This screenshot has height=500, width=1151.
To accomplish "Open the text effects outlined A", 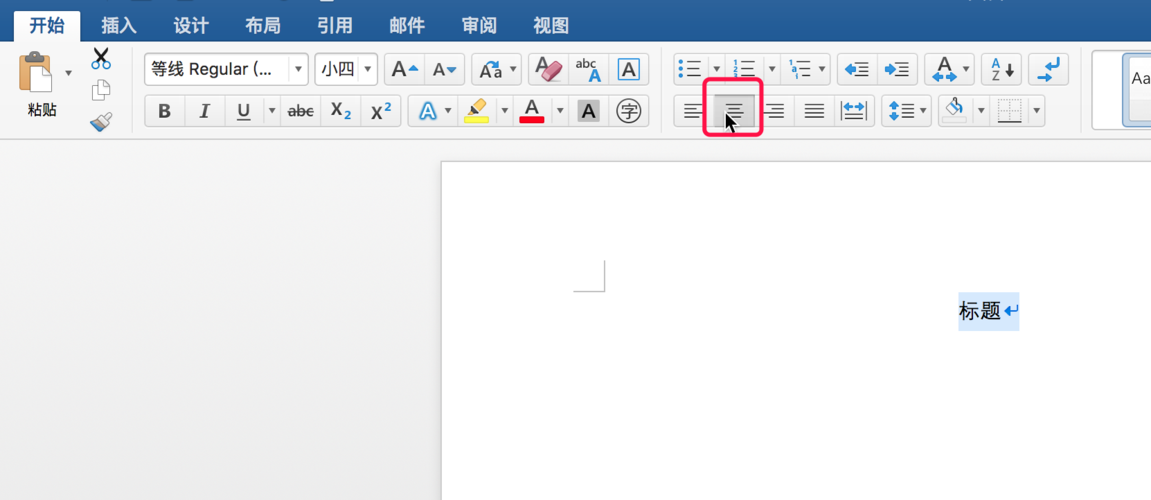I will 428,112.
